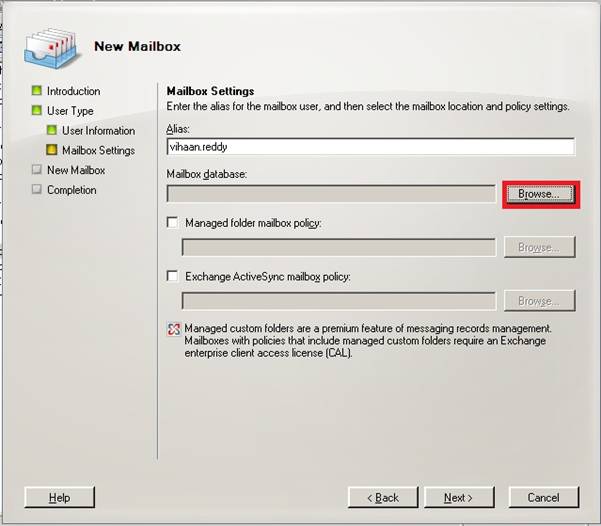
Task: Click the gray Completion step icon
Action: point(37,189)
